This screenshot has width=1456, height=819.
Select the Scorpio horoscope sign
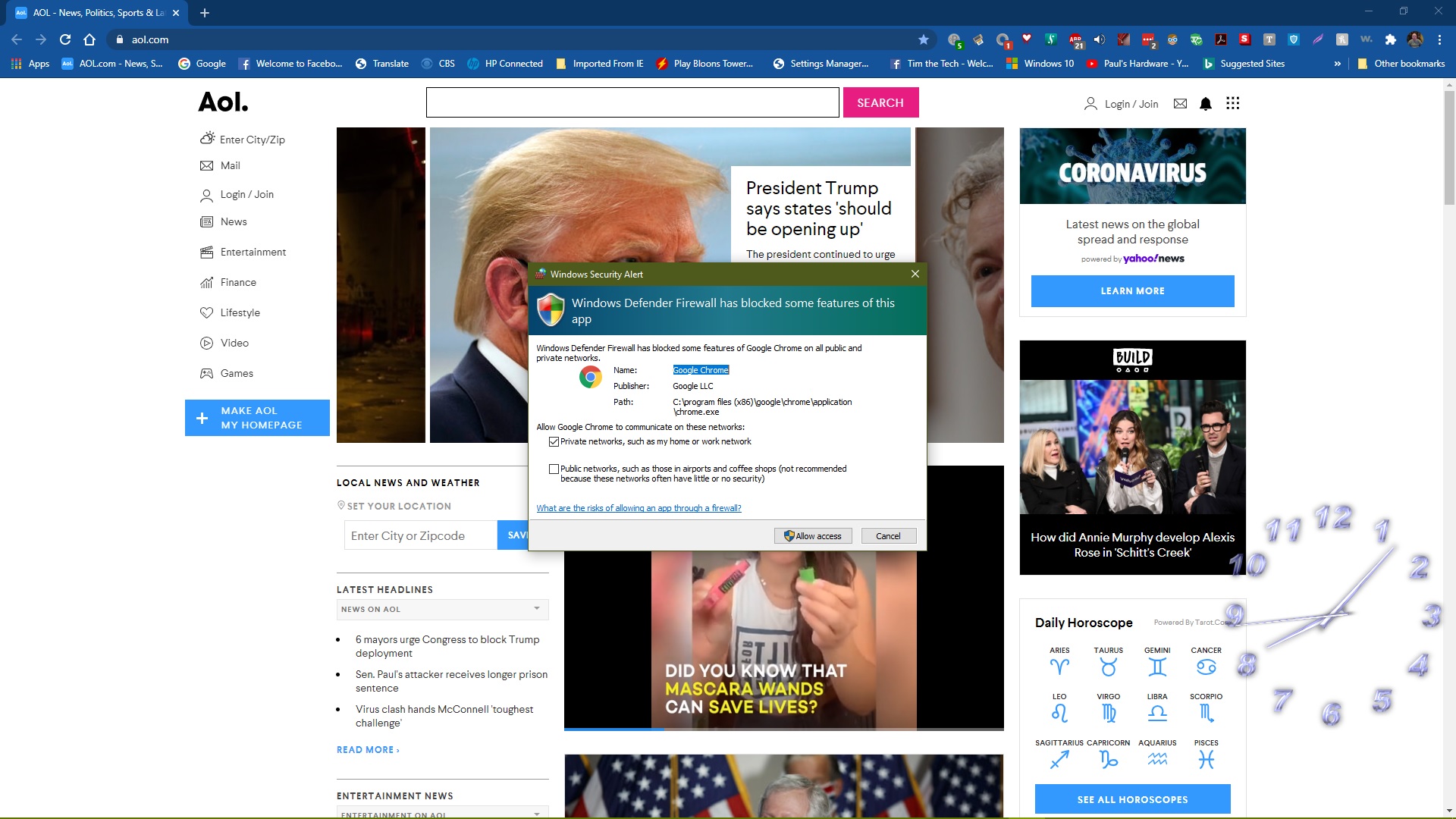[x=1206, y=708]
